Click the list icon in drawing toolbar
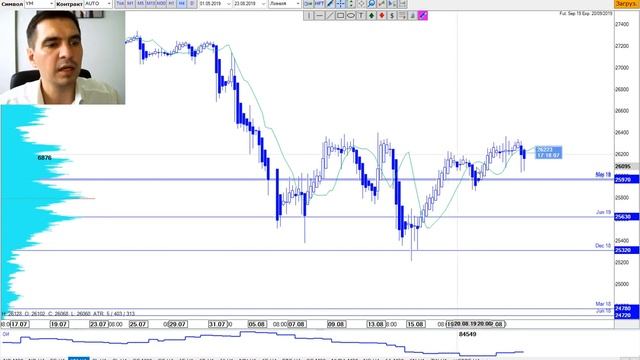 point(402,16)
